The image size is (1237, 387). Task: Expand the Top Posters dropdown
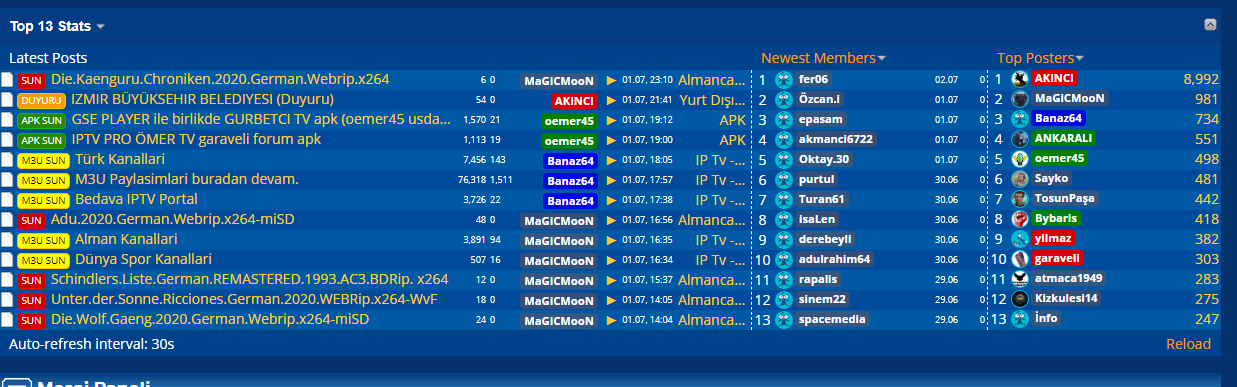coord(1080,59)
